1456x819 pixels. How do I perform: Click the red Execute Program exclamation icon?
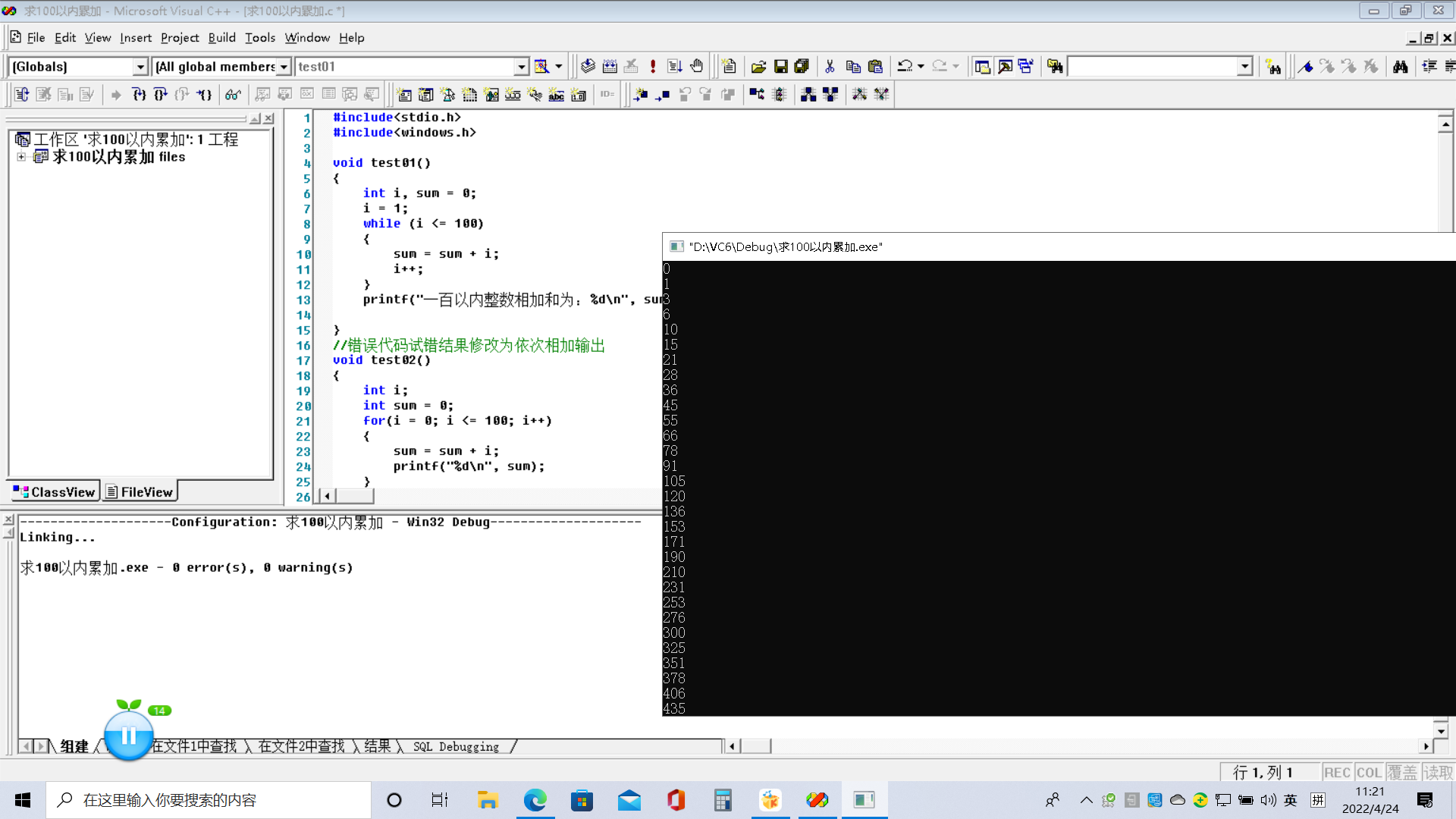[x=653, y=67]
